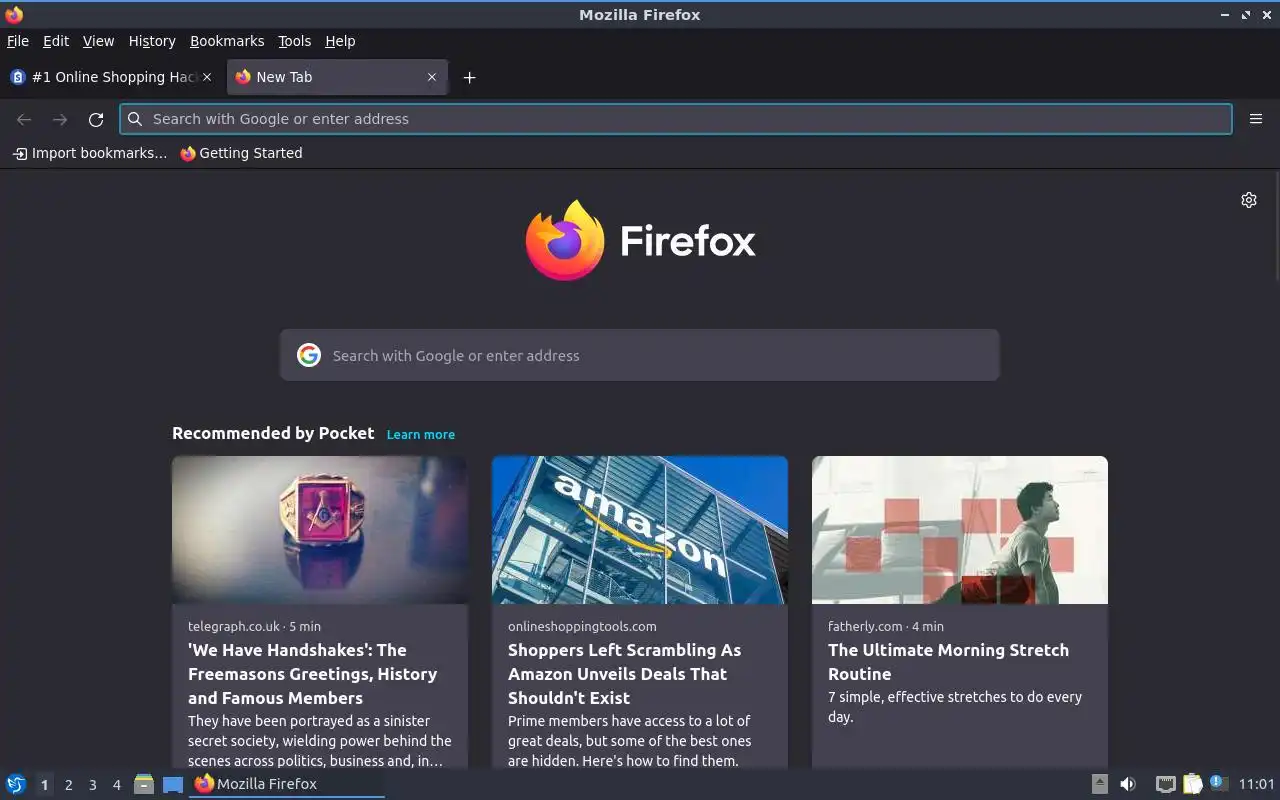Open the volume speaker tray icon
This screenshot has height=800, width=1280.
pos(1128,784)
